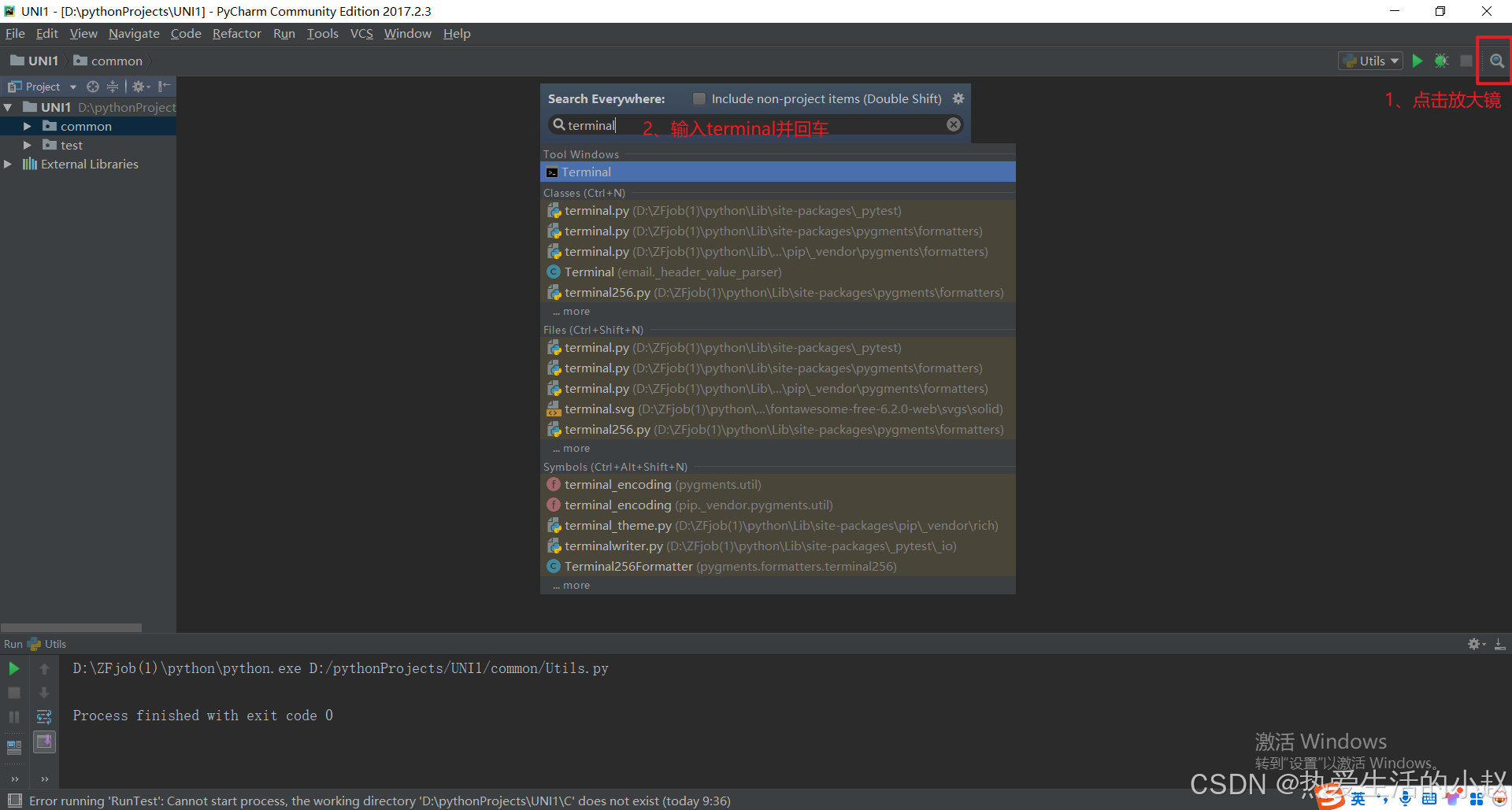Open the VCS menu
The image size is (1512, 810).
361,33
